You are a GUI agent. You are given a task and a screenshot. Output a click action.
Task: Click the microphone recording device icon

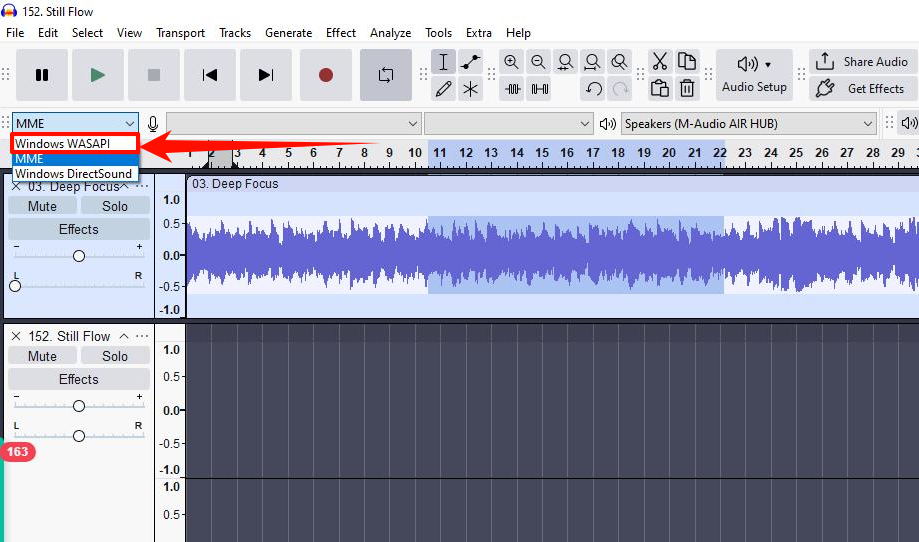pos(153,124)
